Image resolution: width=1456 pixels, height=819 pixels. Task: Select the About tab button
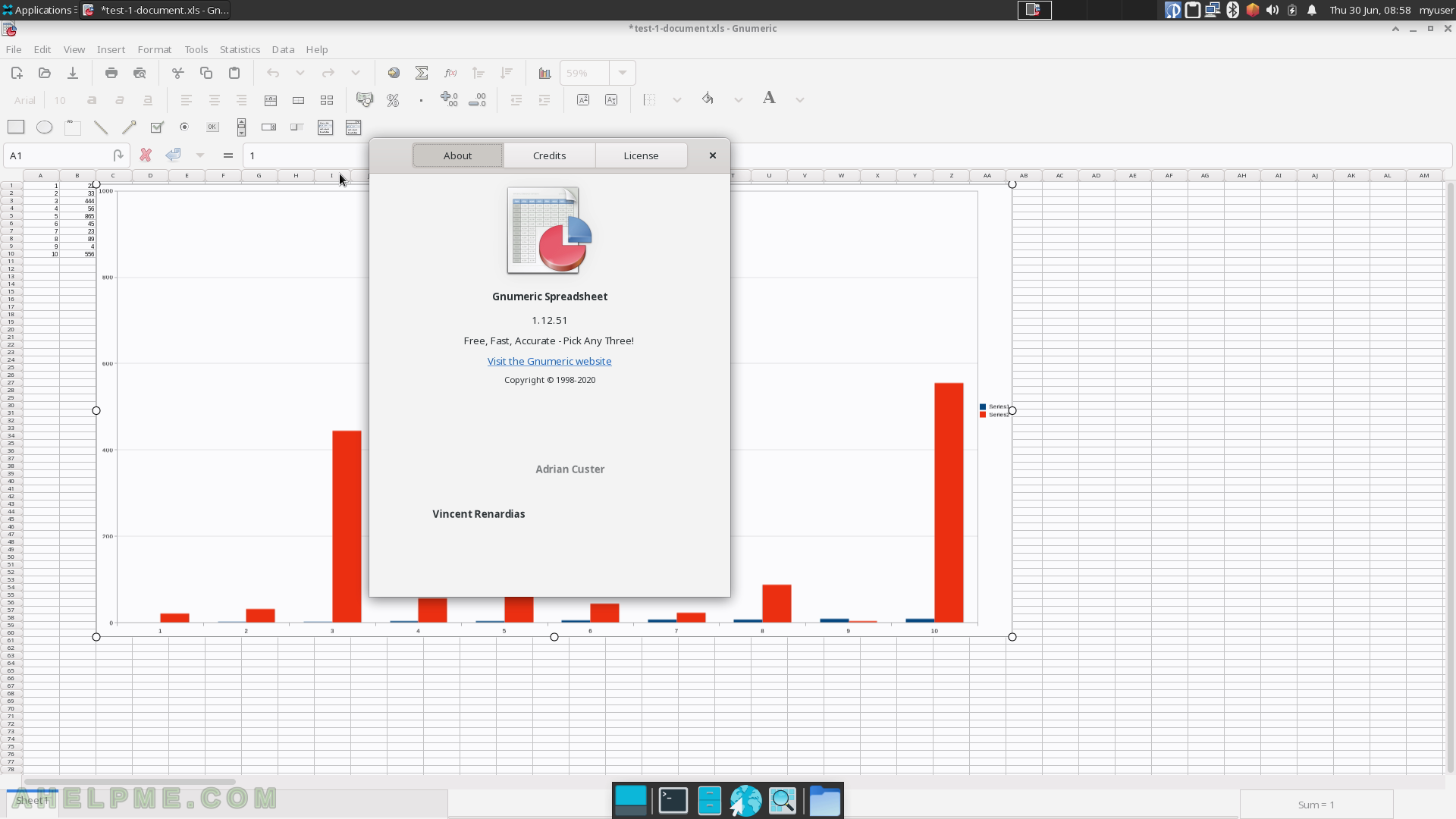point(457,155)
